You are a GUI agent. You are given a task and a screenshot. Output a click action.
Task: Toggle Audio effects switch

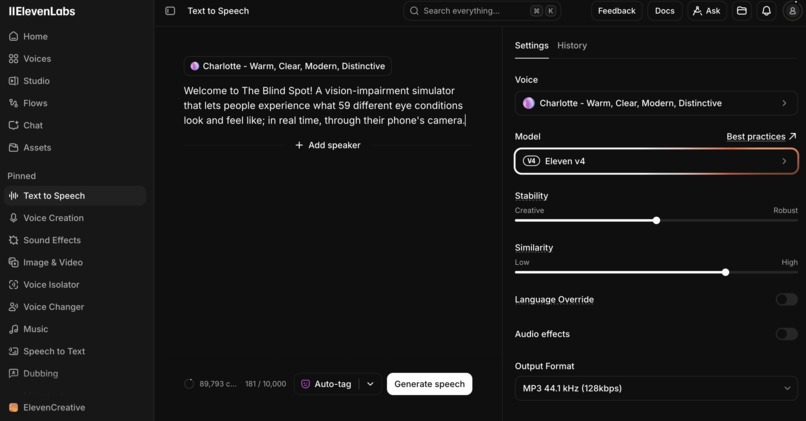click(x=786, y=334)
